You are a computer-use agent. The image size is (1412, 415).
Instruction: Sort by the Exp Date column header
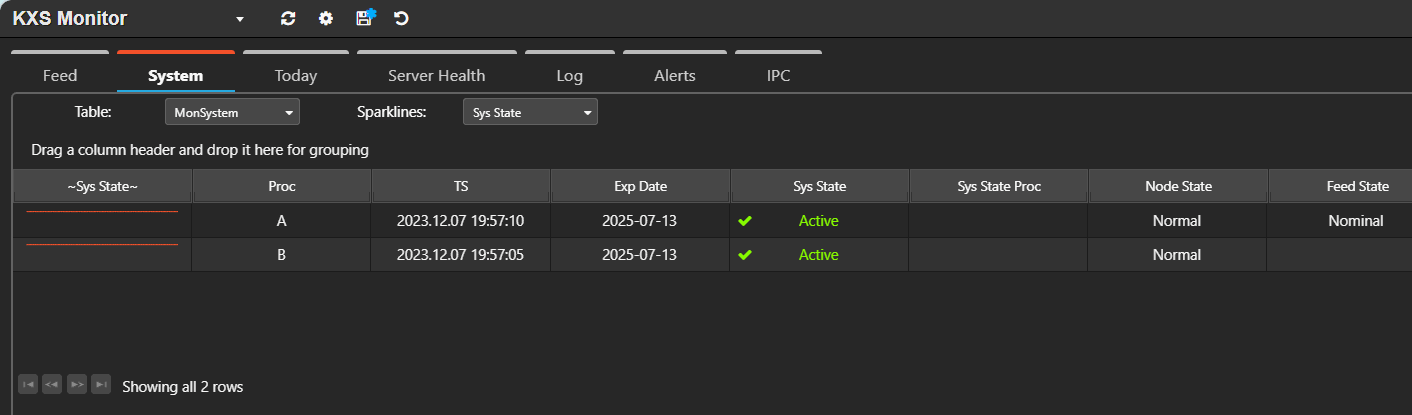pos(640,186)
